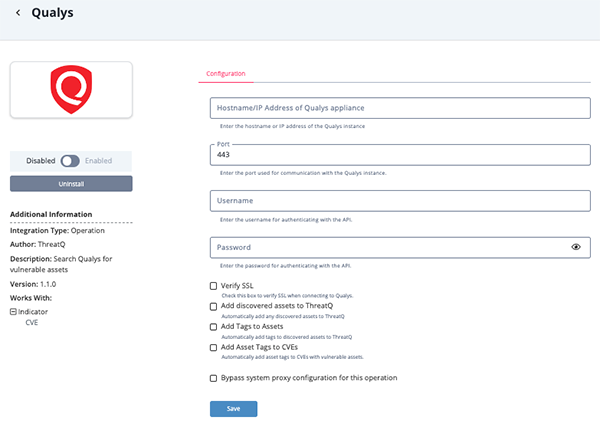Screen dimensions: 600x427
Task: Click hint 'Enter the username for authenticating'
Action: pos(286,220)
